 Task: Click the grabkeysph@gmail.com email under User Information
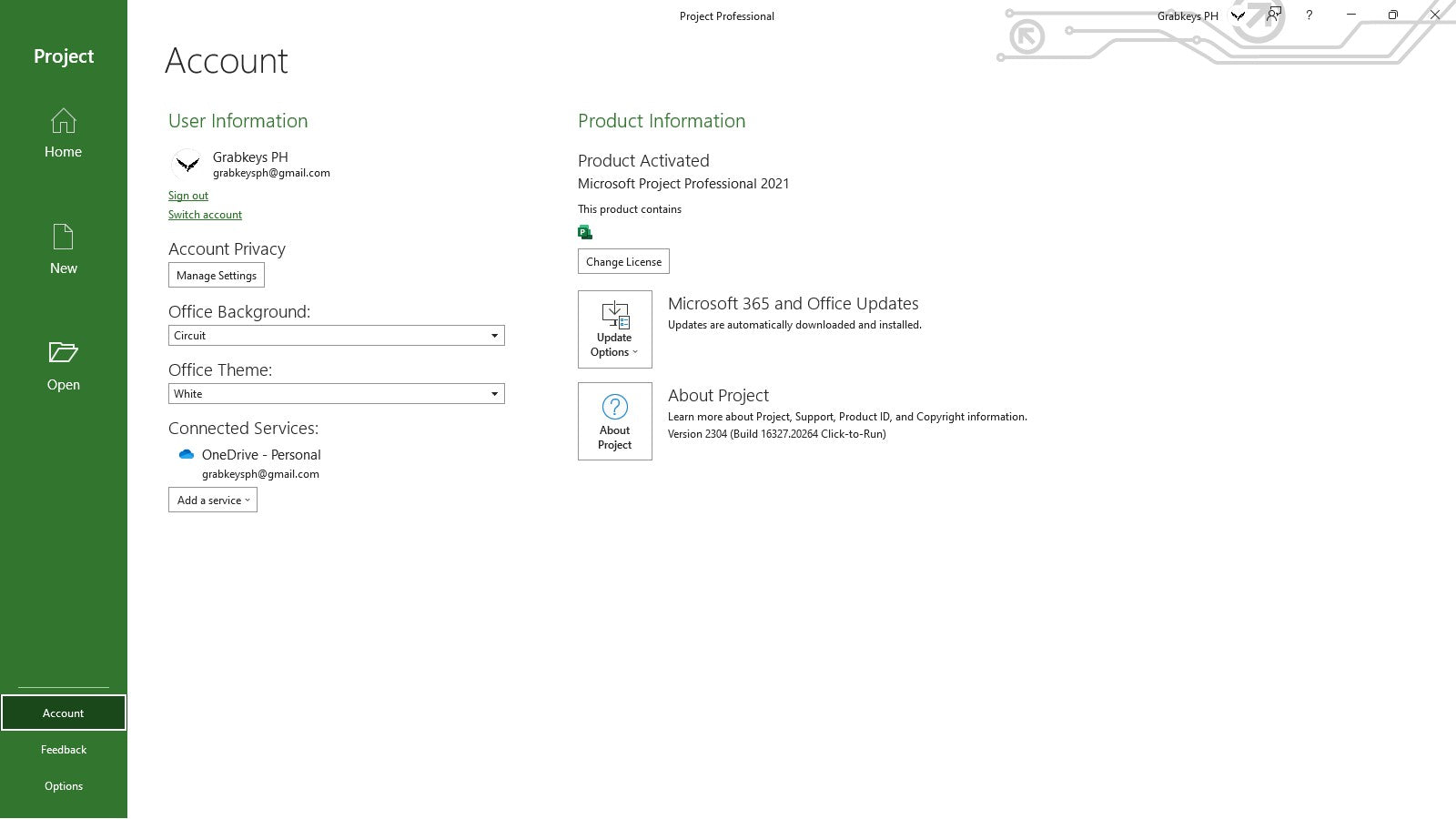[x=271, y=173]
